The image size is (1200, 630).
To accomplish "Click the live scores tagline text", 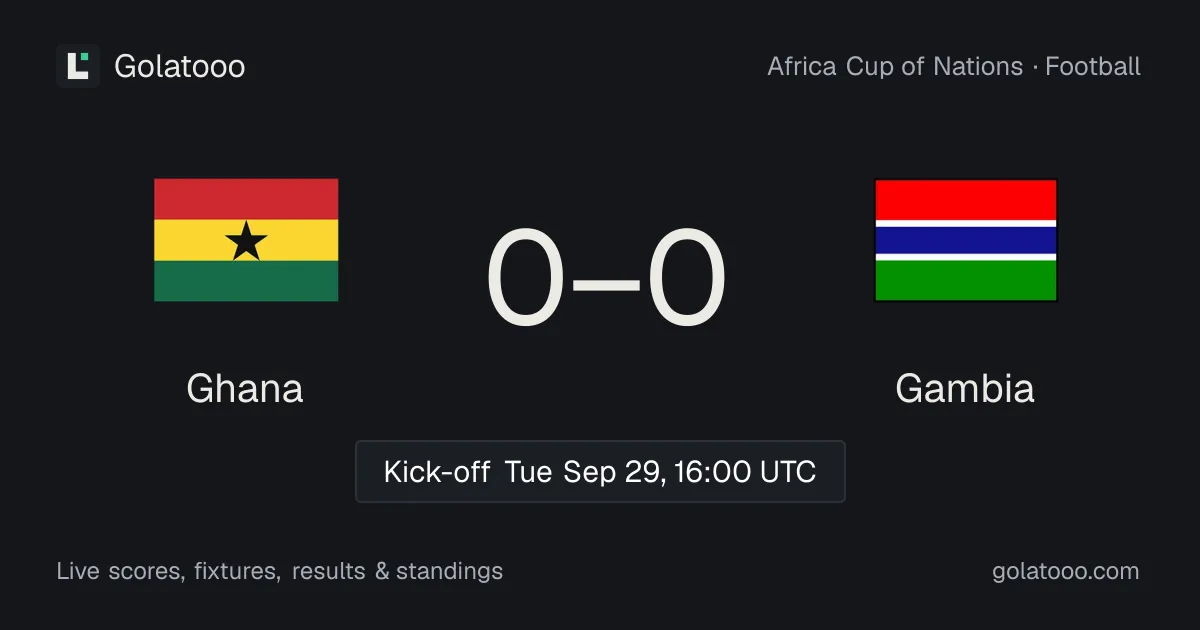I will 280,571.
